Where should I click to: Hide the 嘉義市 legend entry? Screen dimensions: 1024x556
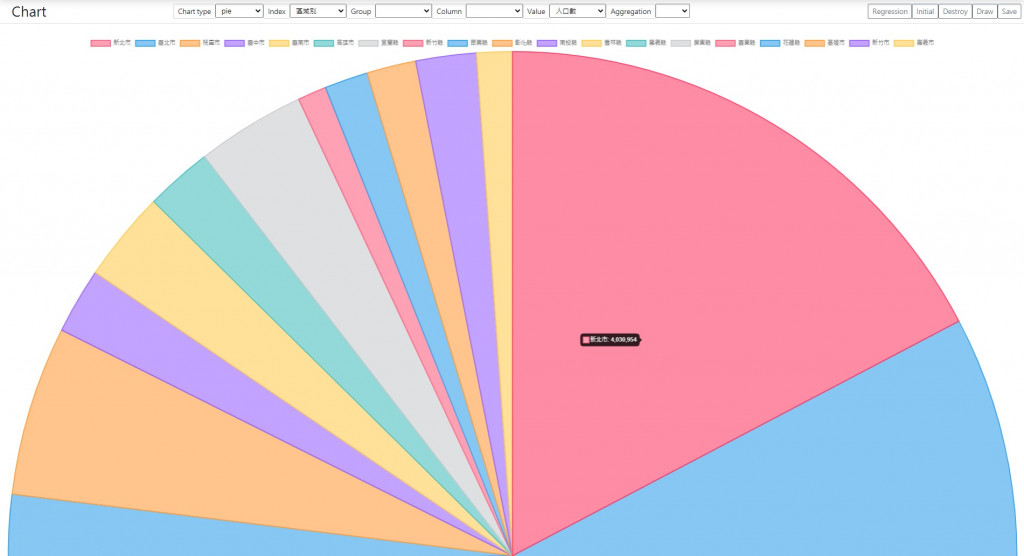tap(914, 42)
